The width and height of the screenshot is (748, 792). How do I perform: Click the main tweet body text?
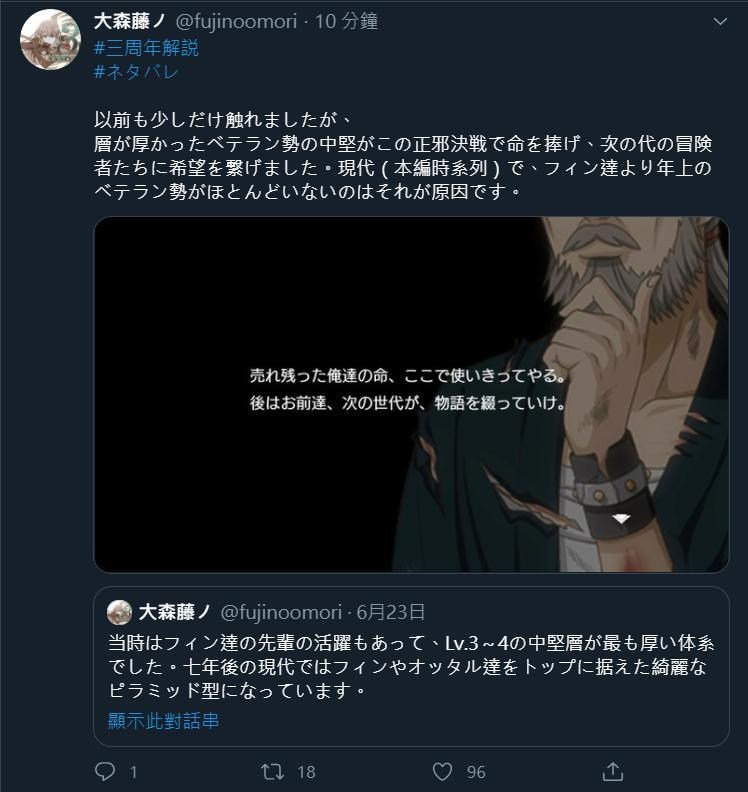coord(403,156)
